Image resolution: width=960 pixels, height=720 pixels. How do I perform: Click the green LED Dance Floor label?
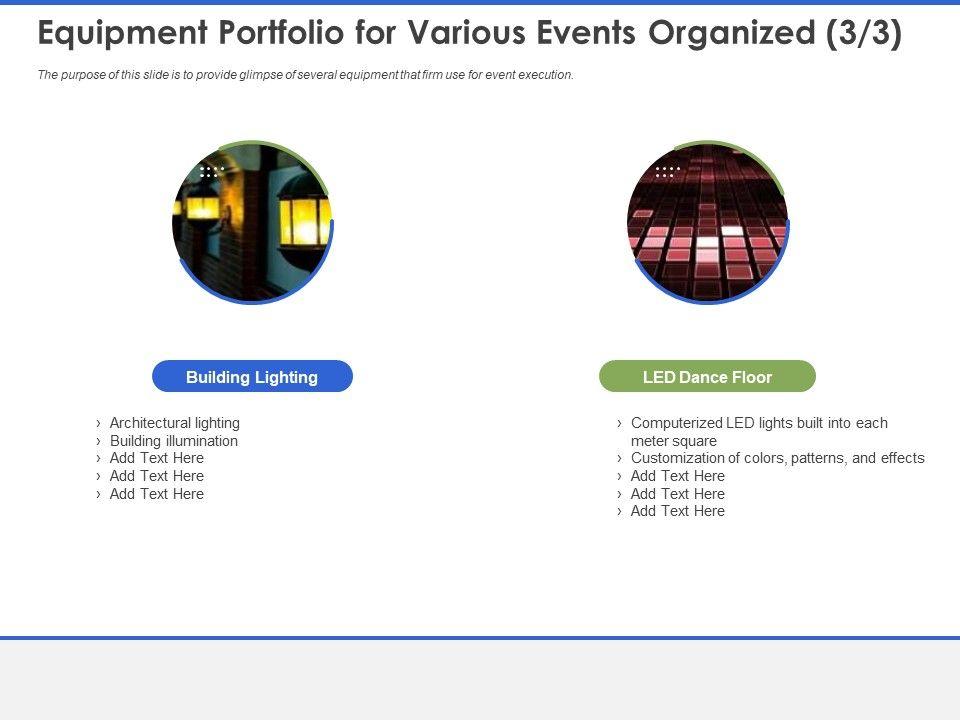point(707,377)
